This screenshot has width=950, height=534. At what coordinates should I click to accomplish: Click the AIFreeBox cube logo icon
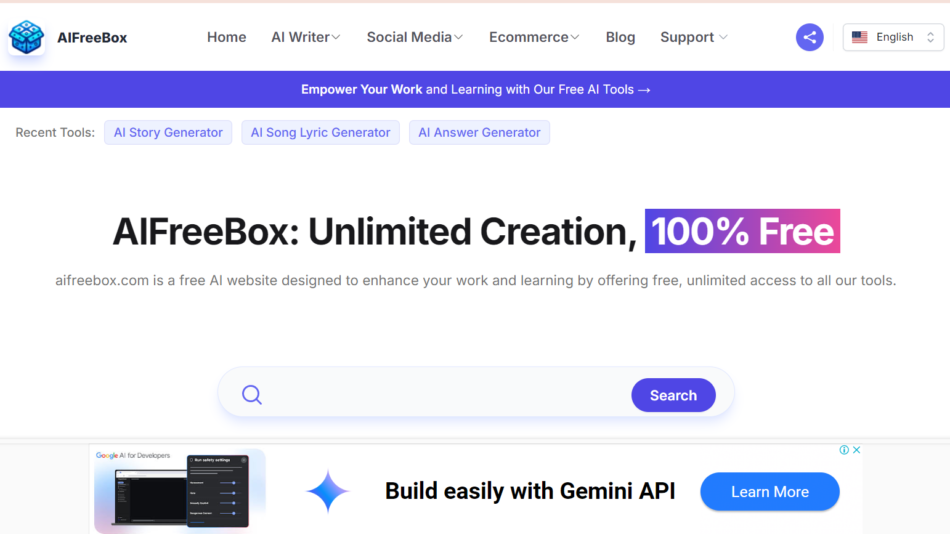26,37
